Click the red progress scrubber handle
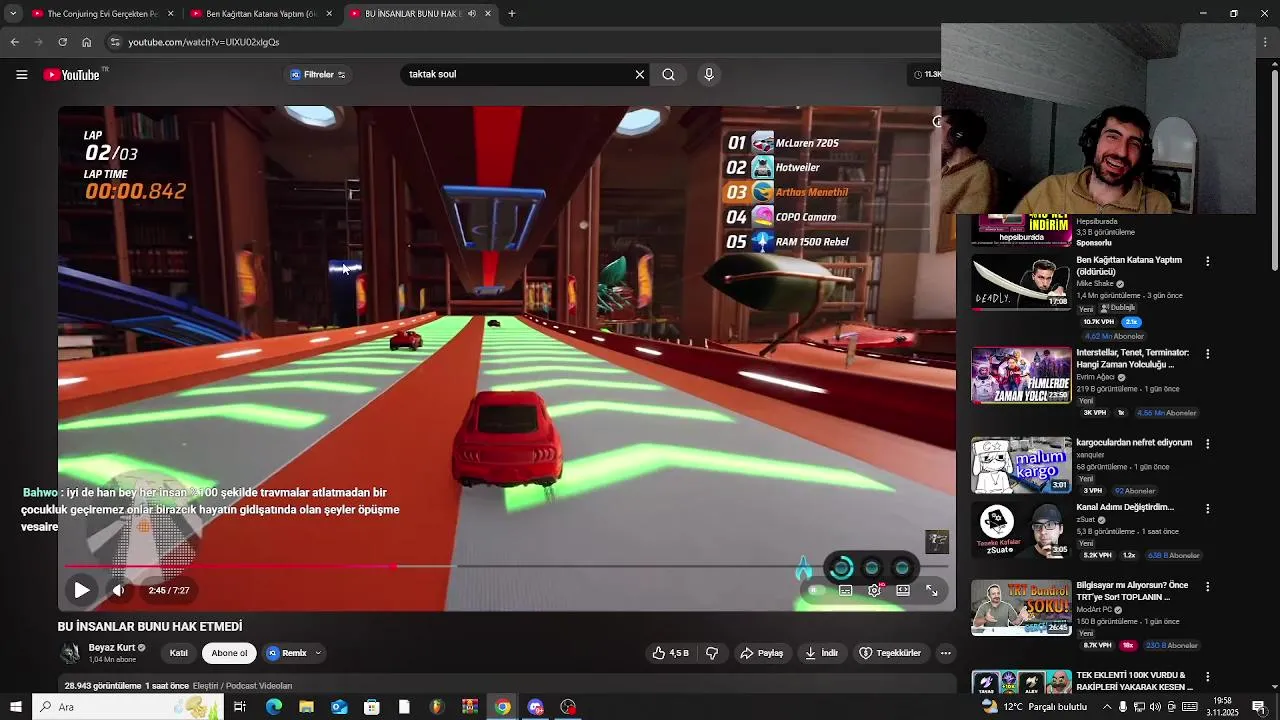Viewport: 1280px width, 720px height. (x=395, y=567)
